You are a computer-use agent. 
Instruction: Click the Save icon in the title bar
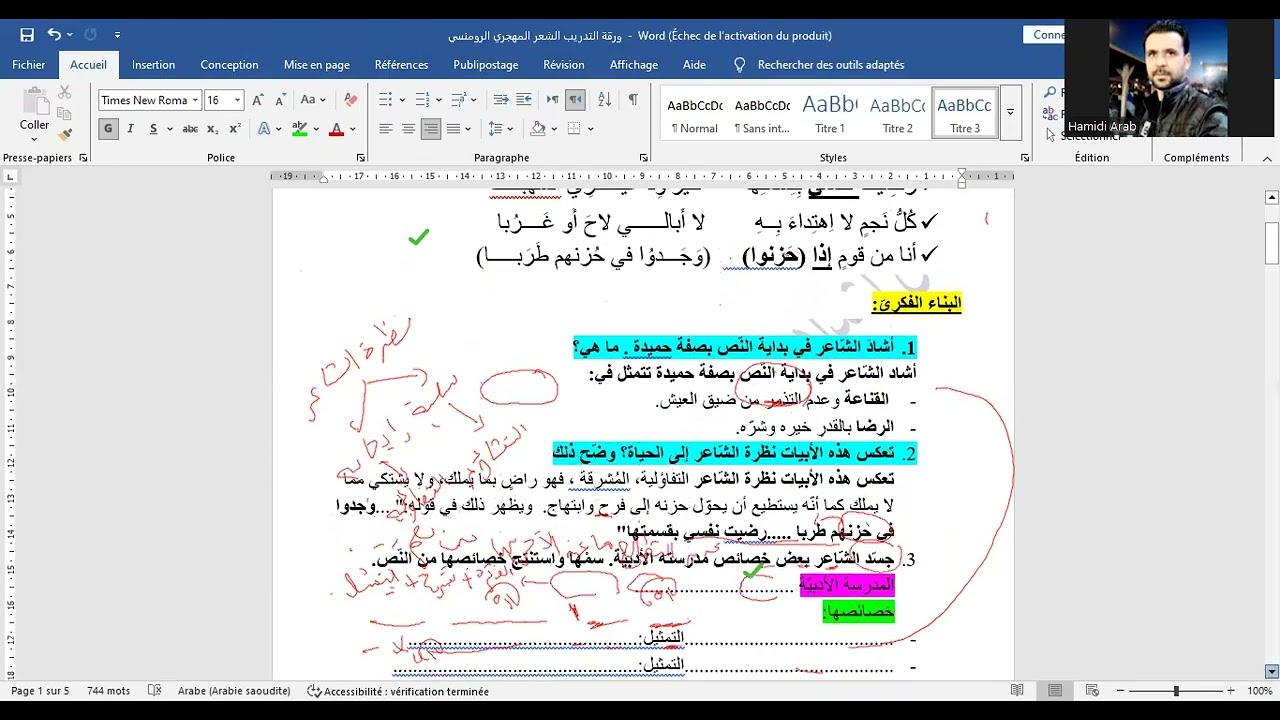[x=27, y=35]
